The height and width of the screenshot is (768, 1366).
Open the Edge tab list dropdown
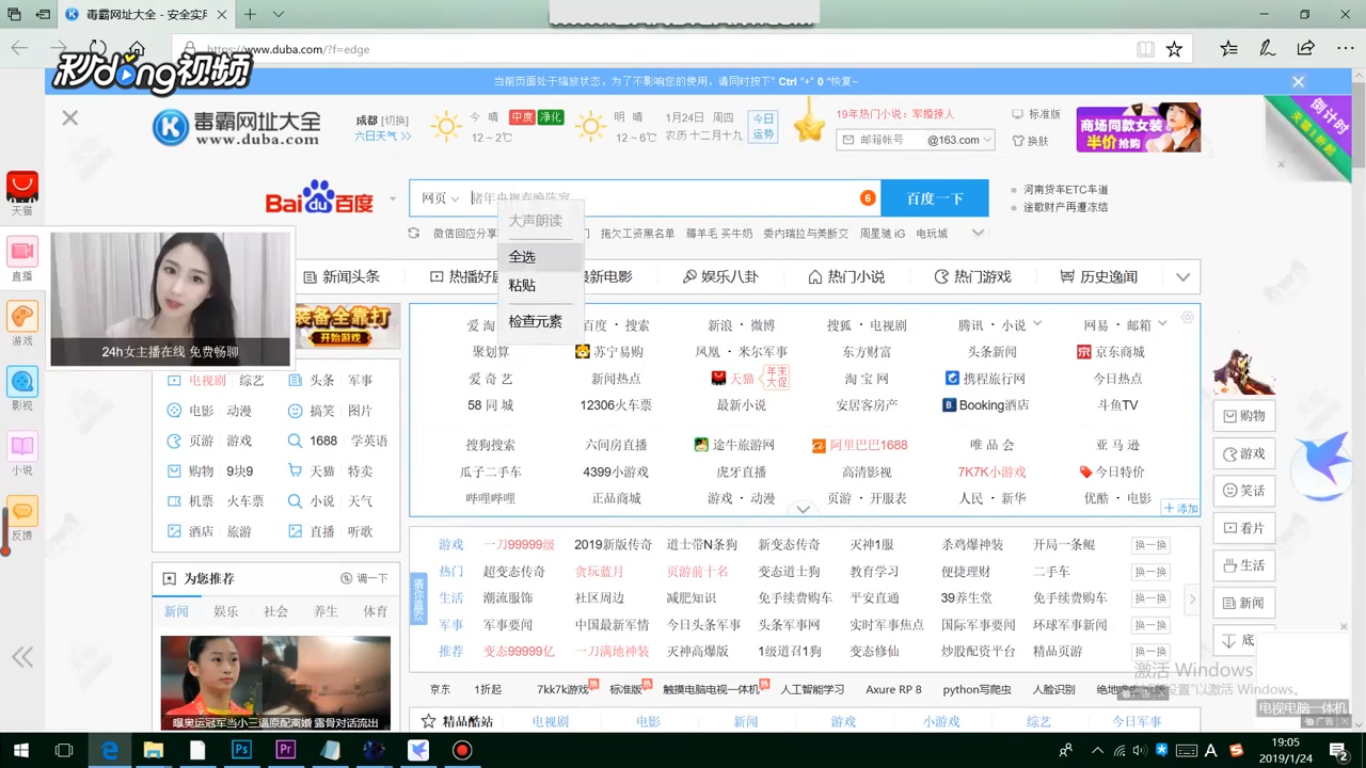click(x=278, y=14)
